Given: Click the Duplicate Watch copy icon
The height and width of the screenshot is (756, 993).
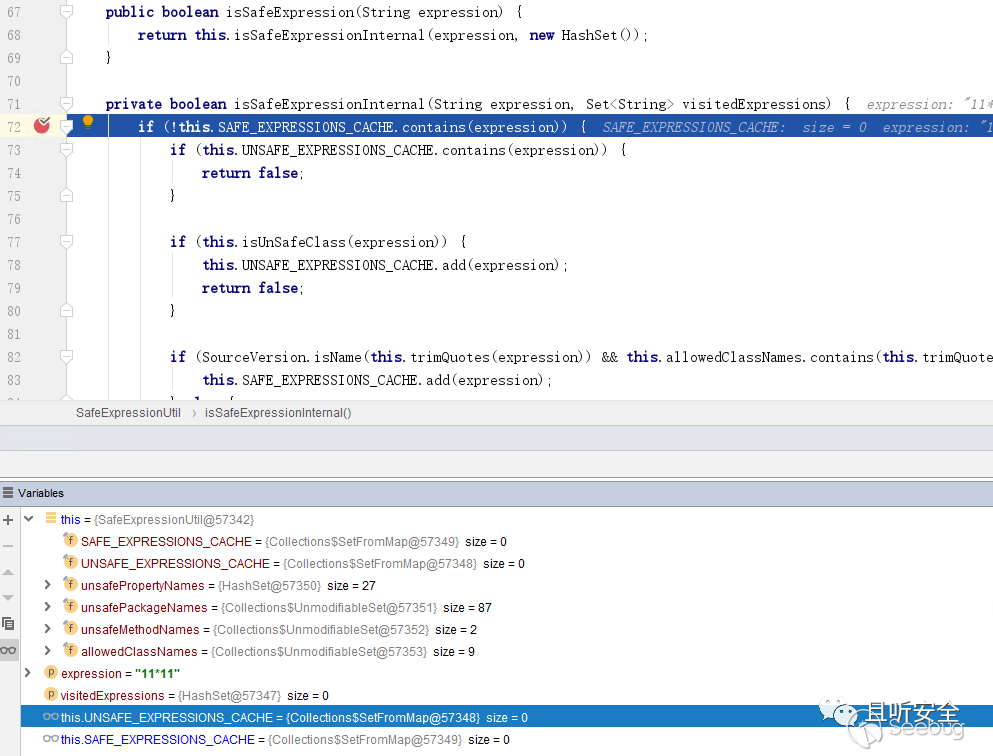Looking at the screenshot, I should (9, 624).
